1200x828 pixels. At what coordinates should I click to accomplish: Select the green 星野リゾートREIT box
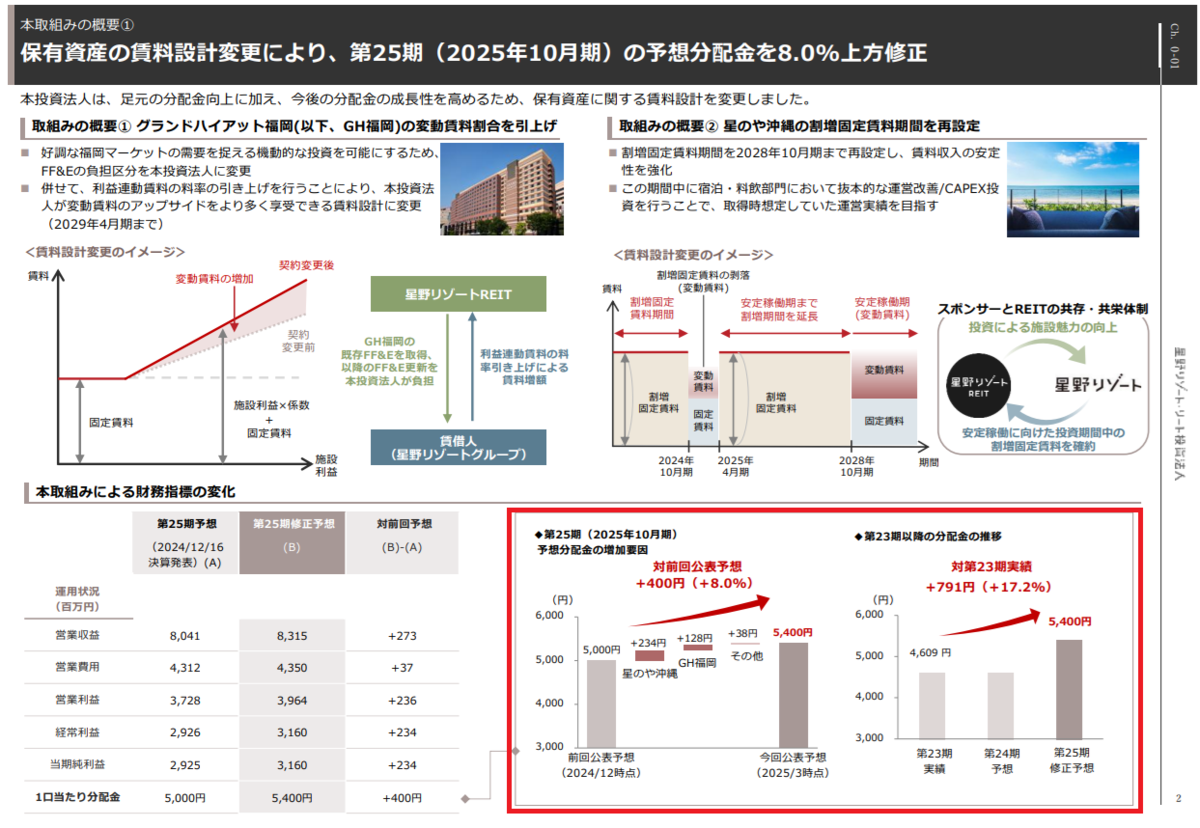pos(458,295)
